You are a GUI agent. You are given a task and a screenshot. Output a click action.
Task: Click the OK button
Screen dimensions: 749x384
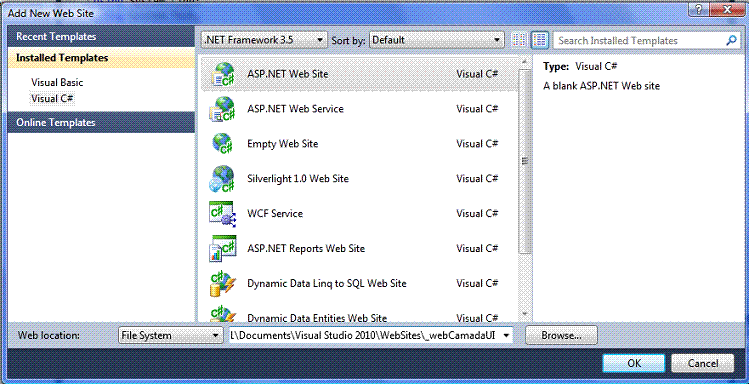pyautogui.click(x=634, y=363)
